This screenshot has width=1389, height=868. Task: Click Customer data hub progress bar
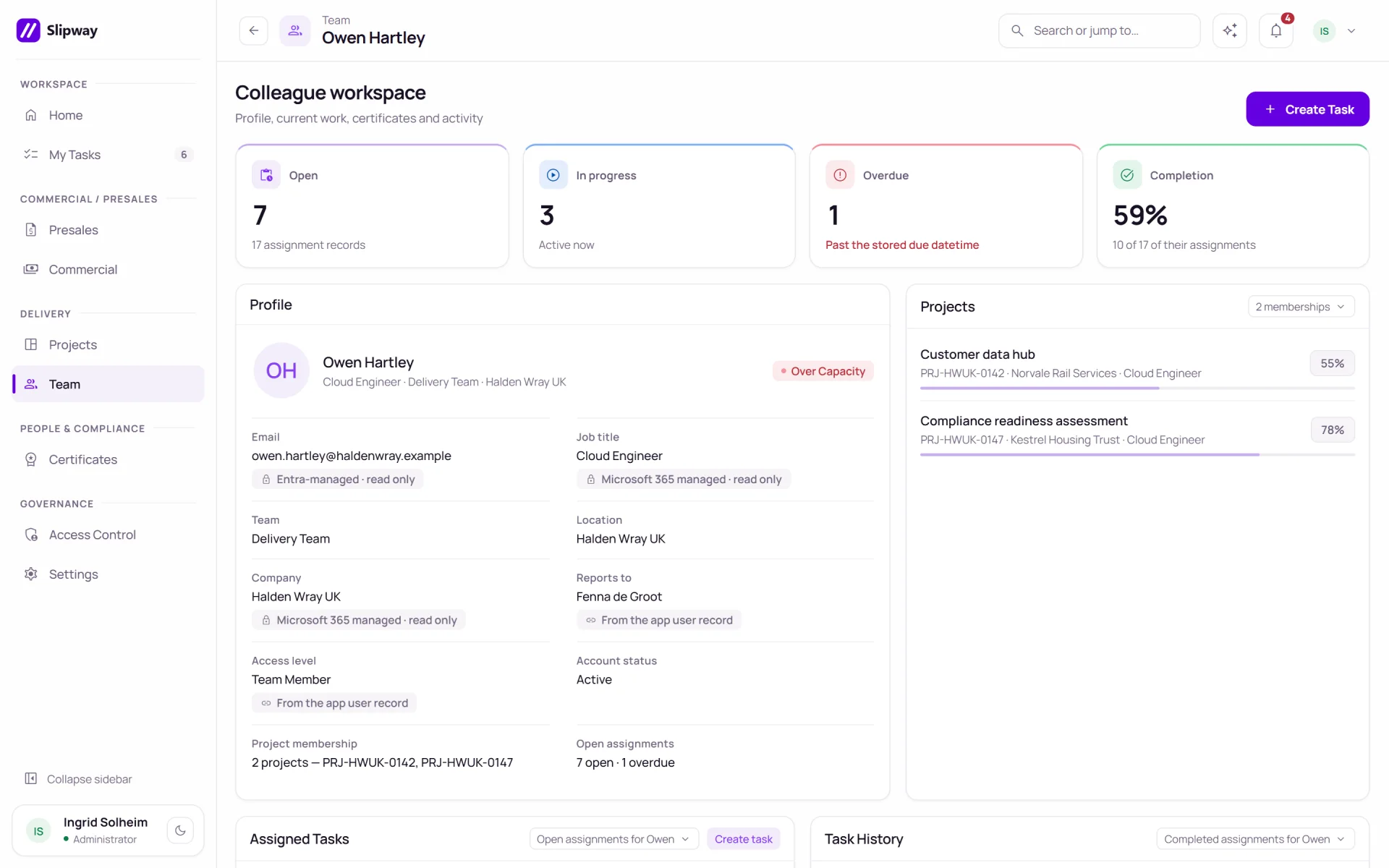[x=1137, y=388]
